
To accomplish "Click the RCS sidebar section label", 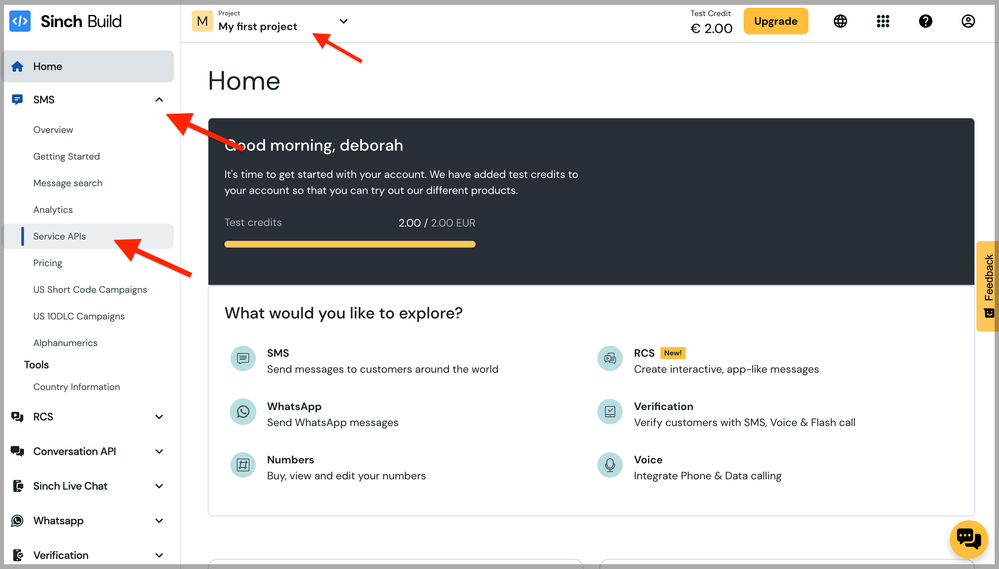I will [43, 417].
